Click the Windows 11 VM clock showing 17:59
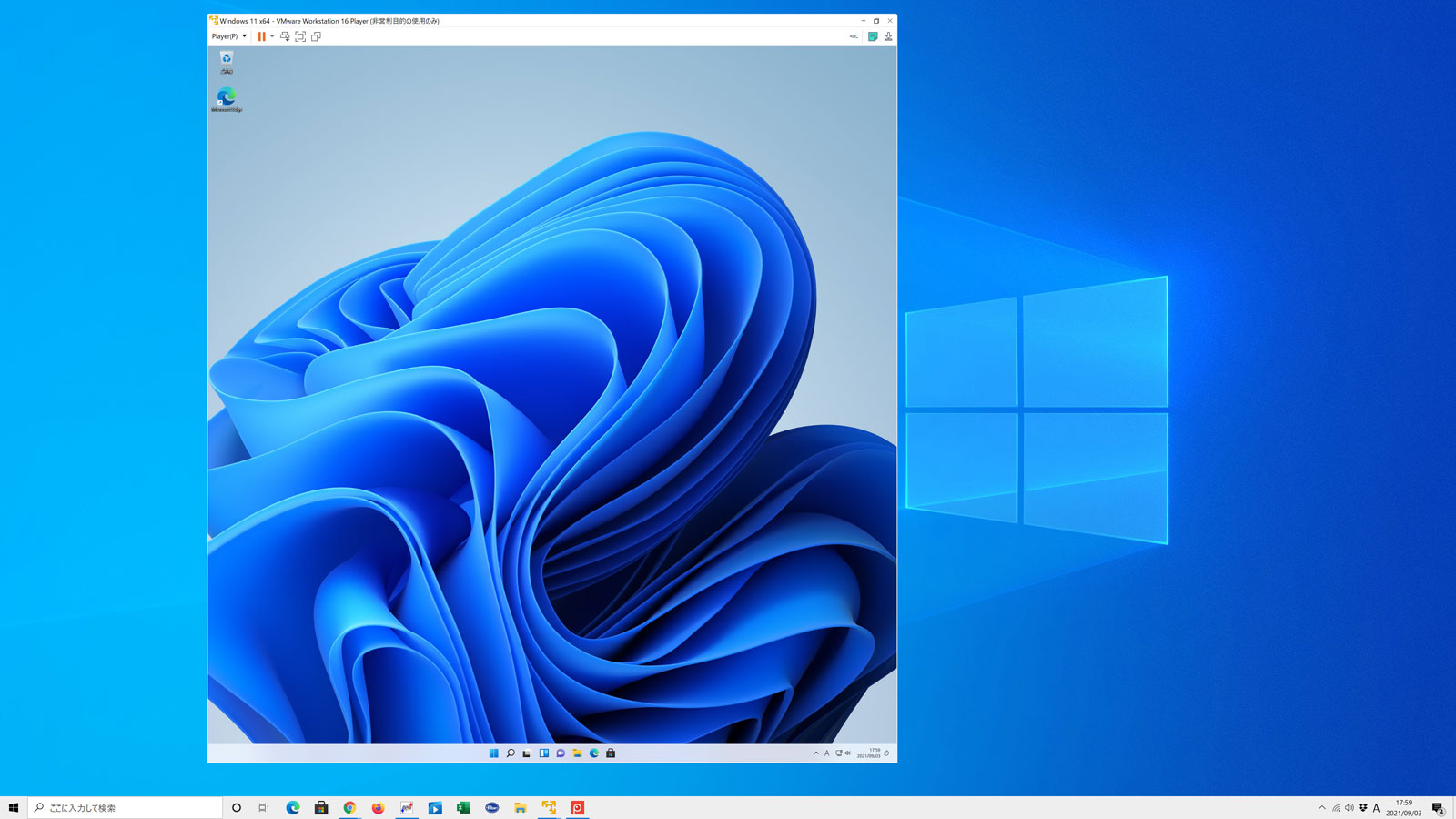The width and height of the screenshot is (1456, 819). 869,753
